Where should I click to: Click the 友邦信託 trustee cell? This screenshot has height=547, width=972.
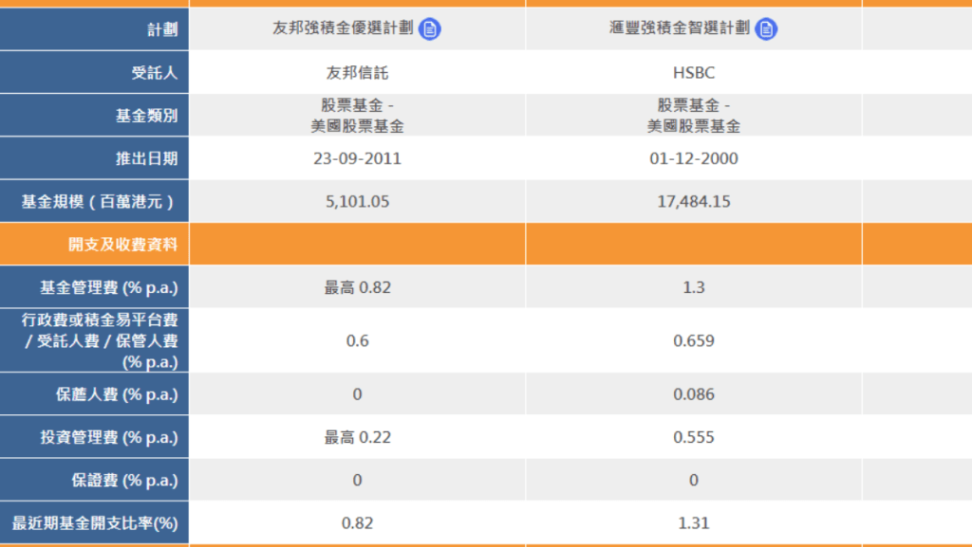[x=357, y=73]
